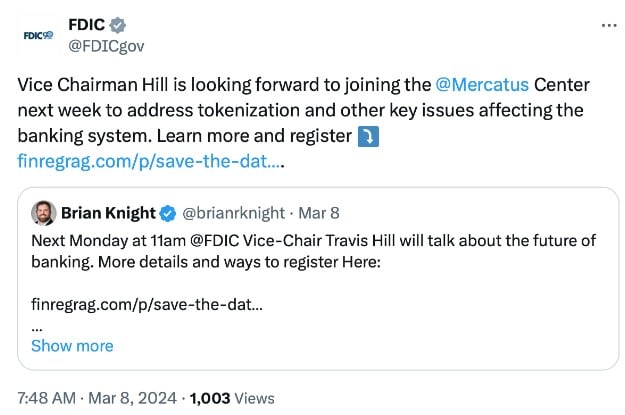
Task: Open the @brianrknight handle
Action: (230, 213)
